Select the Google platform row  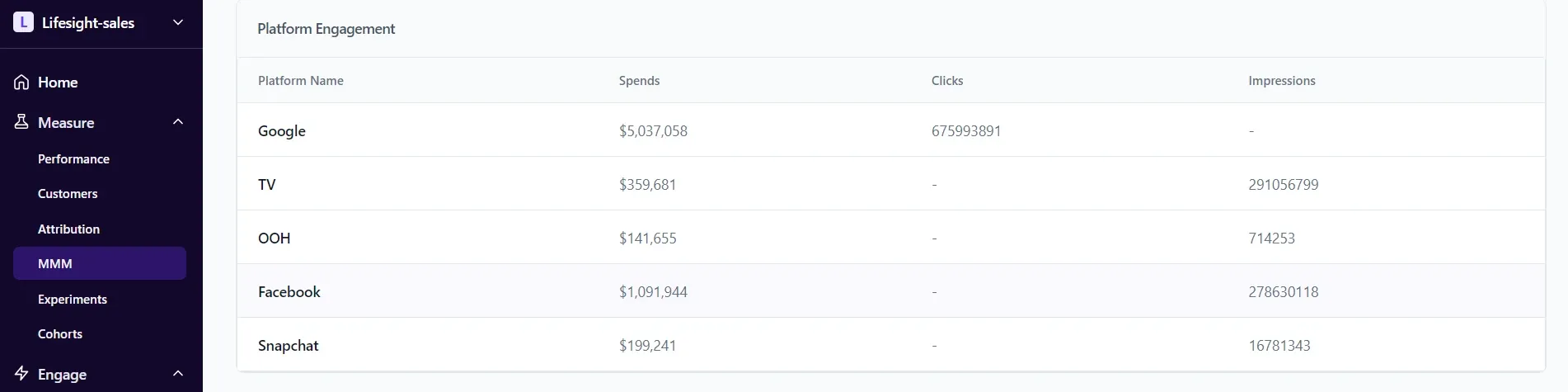(282, 131)
